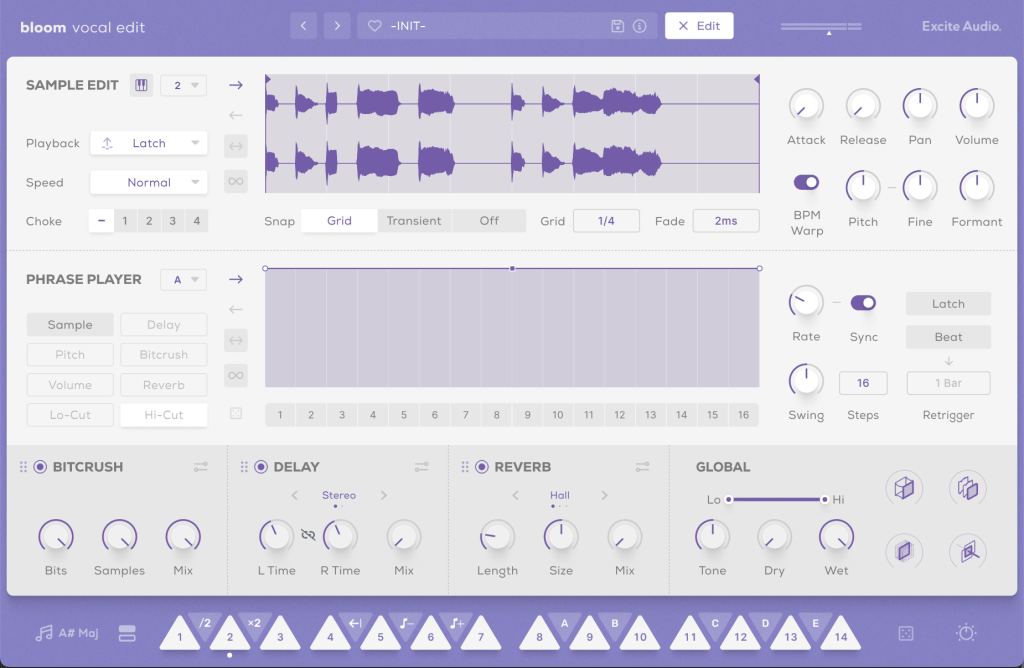Select the Hi-Cut phrase lane
Image resolution: width=1024 pixels, height=668 pixels.
tap(163, 415)
